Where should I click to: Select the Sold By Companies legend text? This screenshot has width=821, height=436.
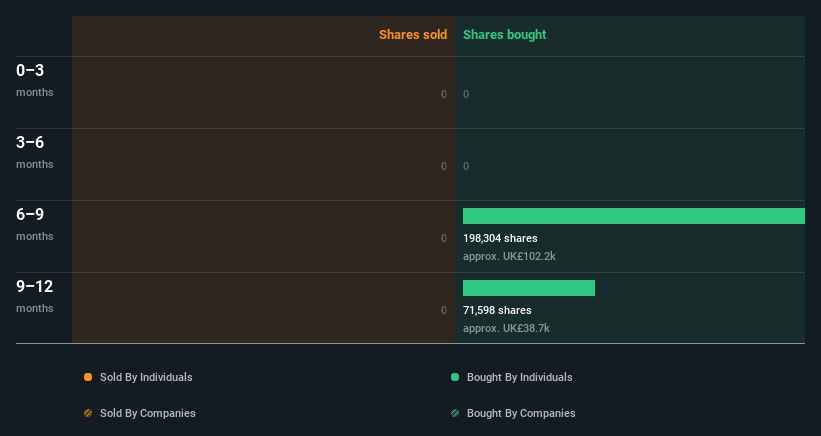pos(148,413)
